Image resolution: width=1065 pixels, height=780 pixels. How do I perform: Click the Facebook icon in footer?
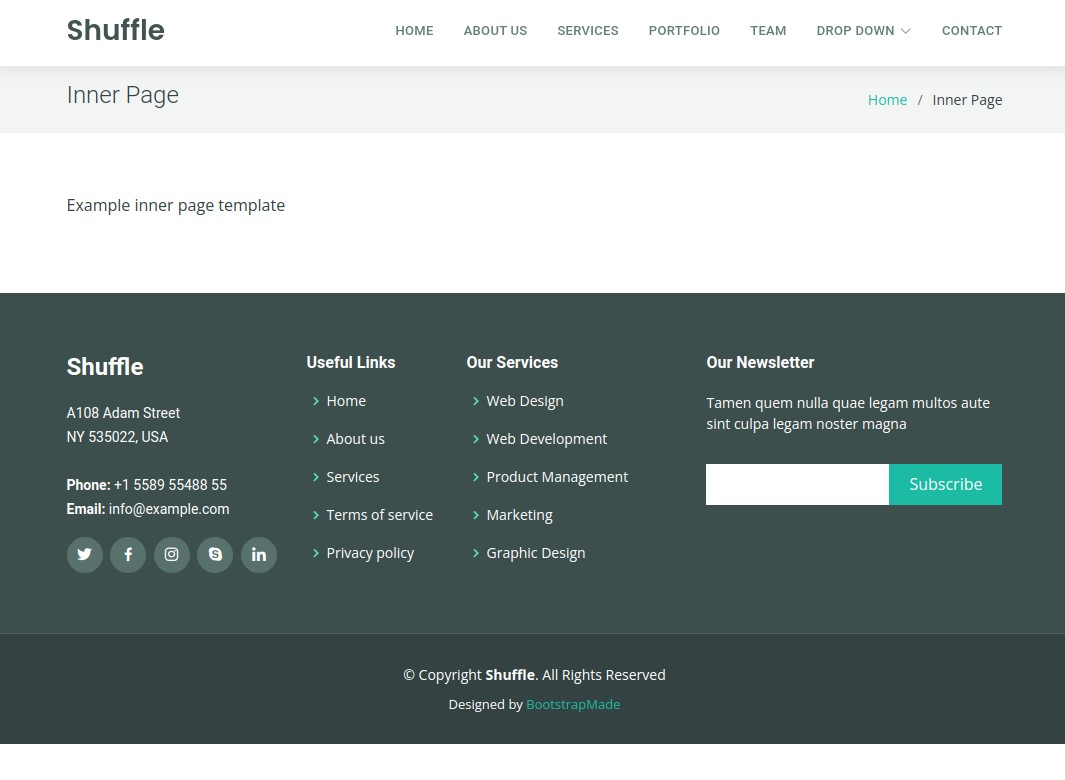pos(128,555)
